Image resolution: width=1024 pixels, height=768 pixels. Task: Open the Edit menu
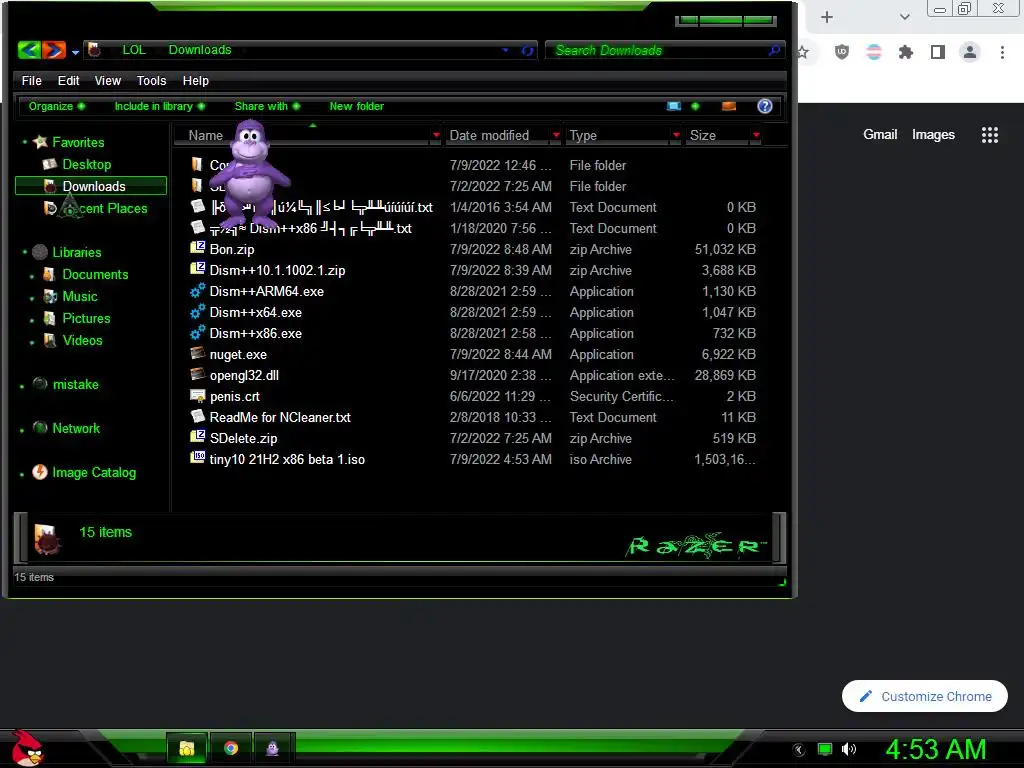[x=68, y=80]
